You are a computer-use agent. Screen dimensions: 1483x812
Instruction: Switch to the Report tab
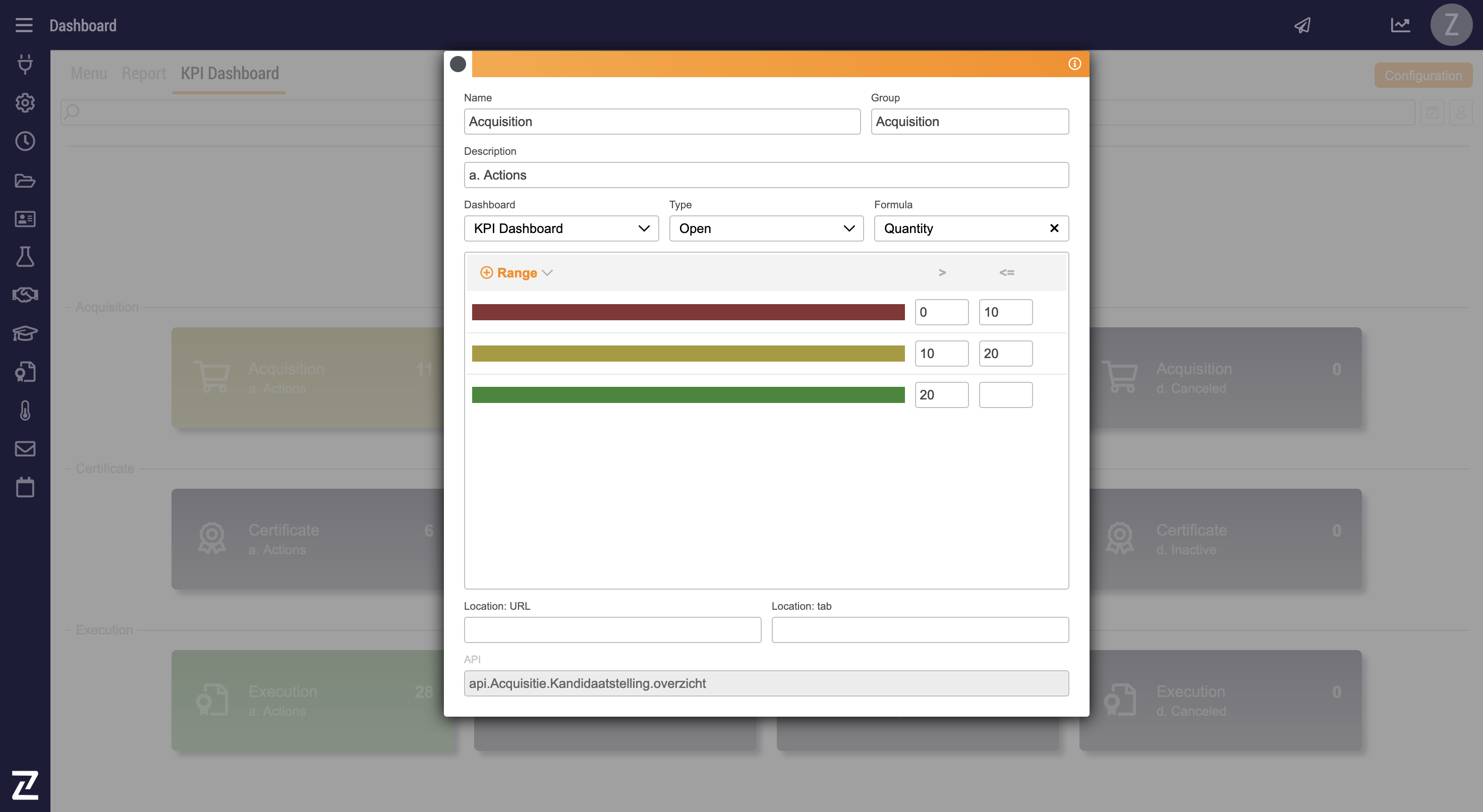(x=143, y=74)
